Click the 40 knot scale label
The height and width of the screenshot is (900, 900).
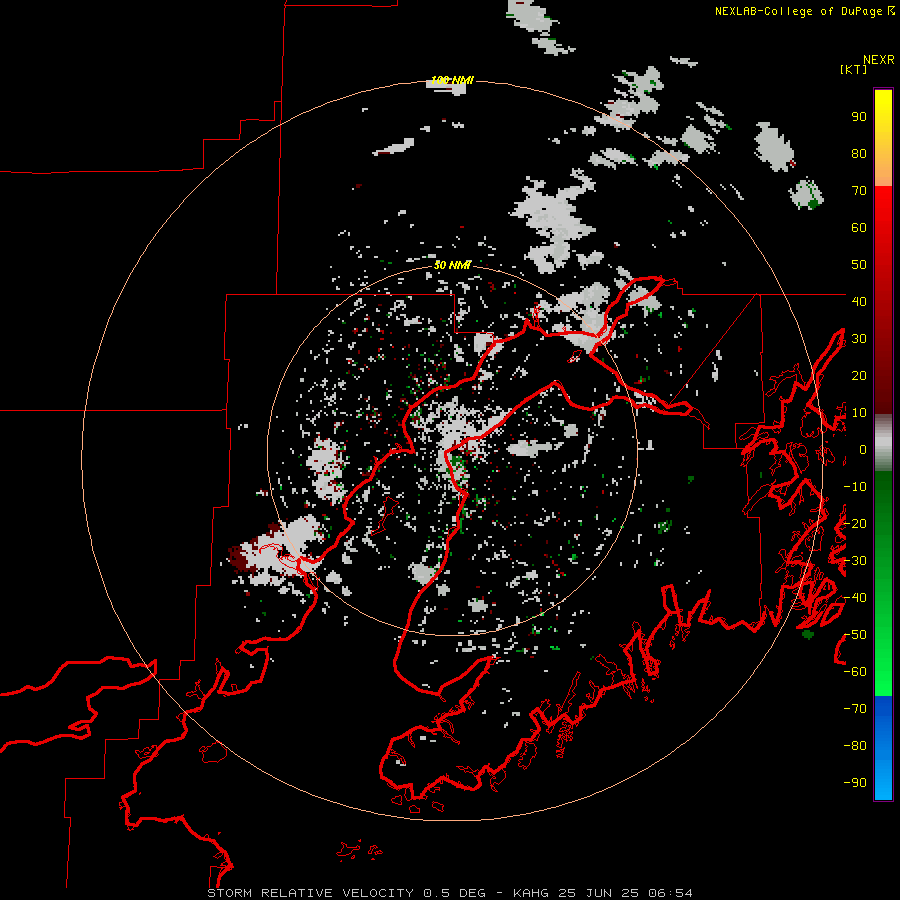pos(859,302)
